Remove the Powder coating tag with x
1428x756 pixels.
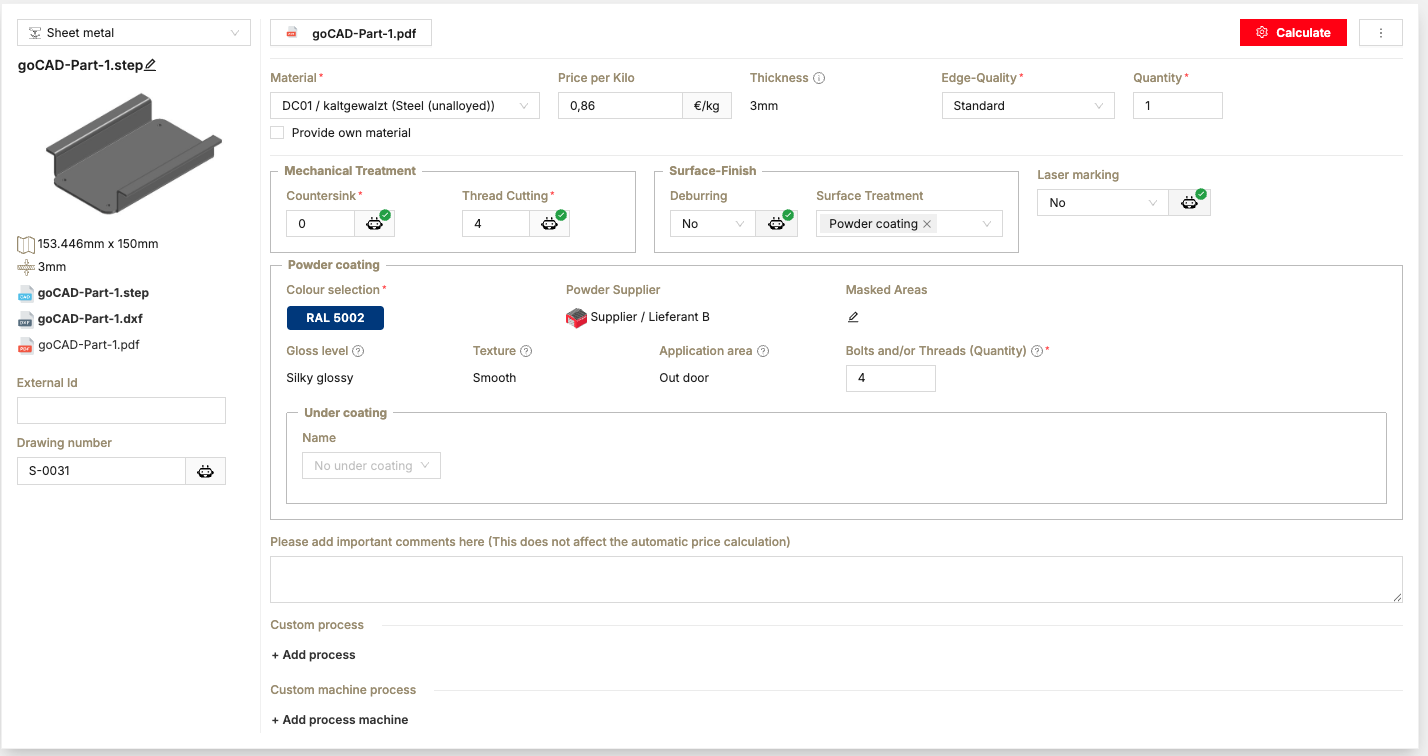click(927, 224)
